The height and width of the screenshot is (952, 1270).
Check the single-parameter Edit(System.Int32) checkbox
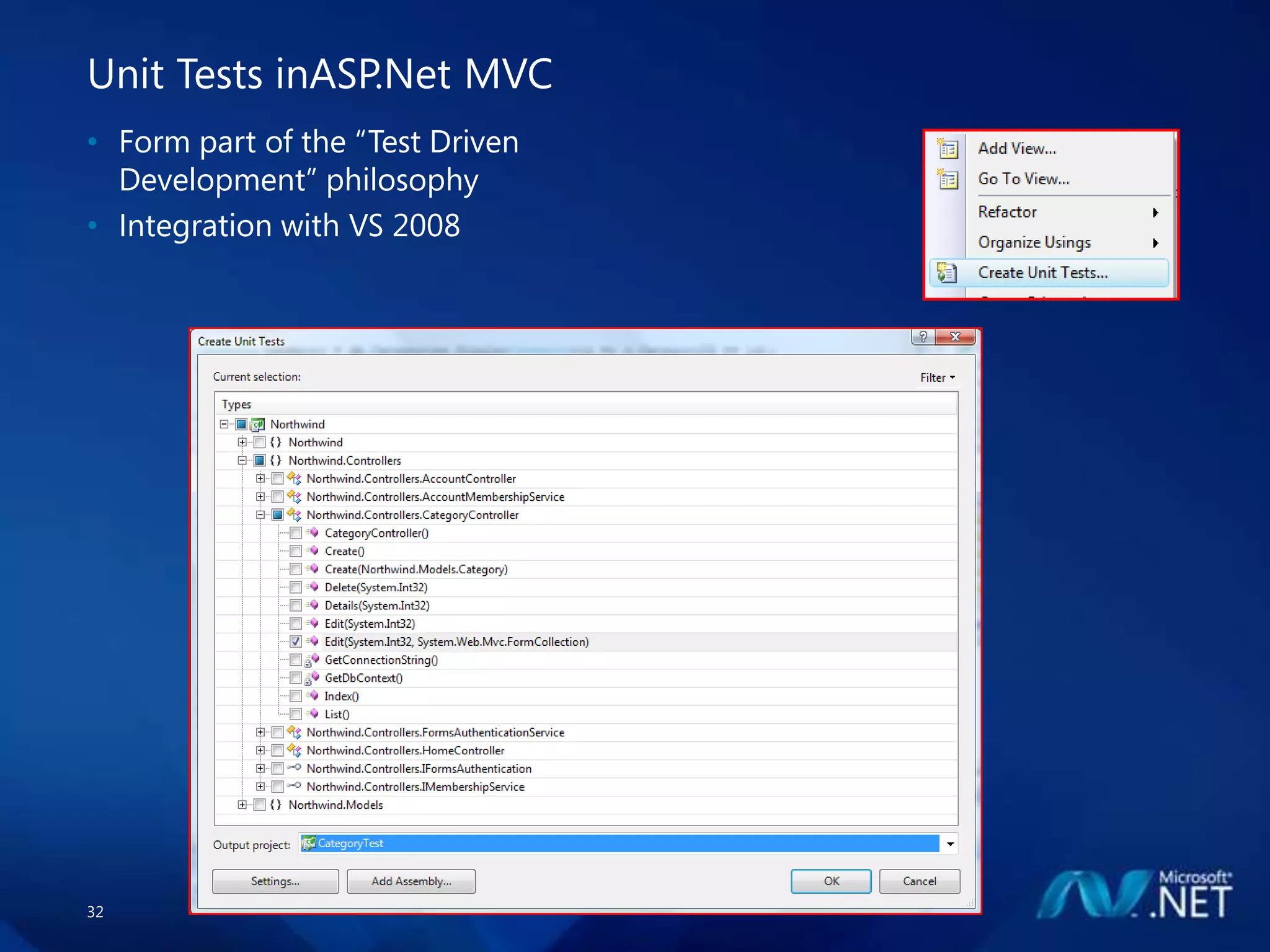pos(296,624)
